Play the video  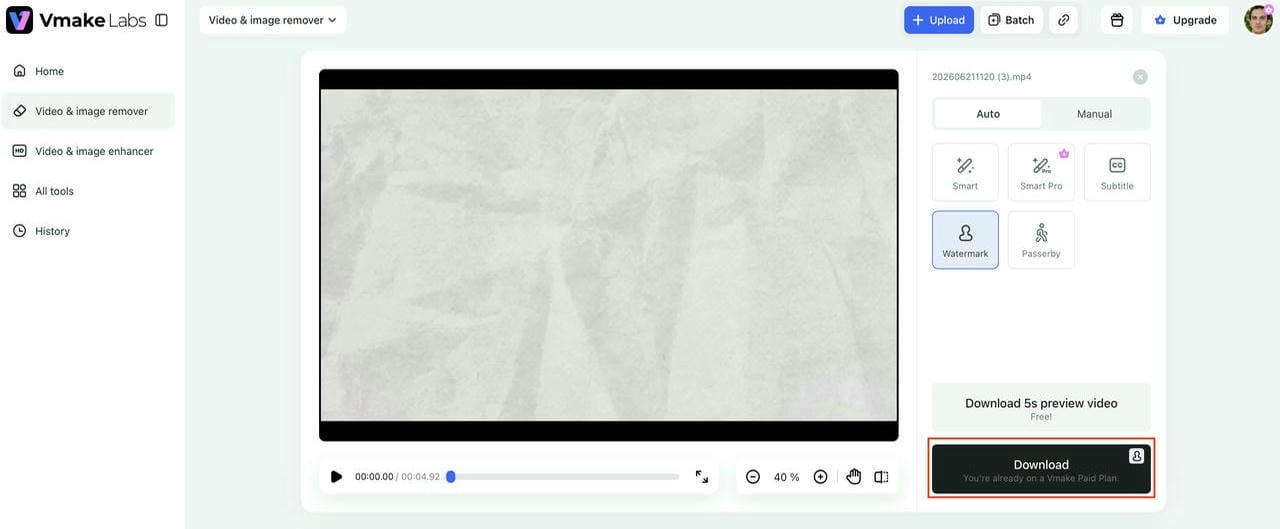[x=336, y=477]
